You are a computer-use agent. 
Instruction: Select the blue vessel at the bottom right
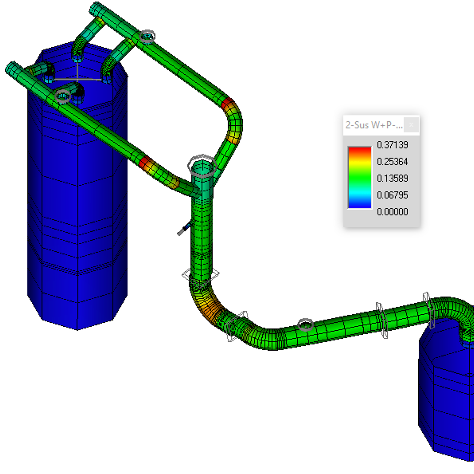447,393
